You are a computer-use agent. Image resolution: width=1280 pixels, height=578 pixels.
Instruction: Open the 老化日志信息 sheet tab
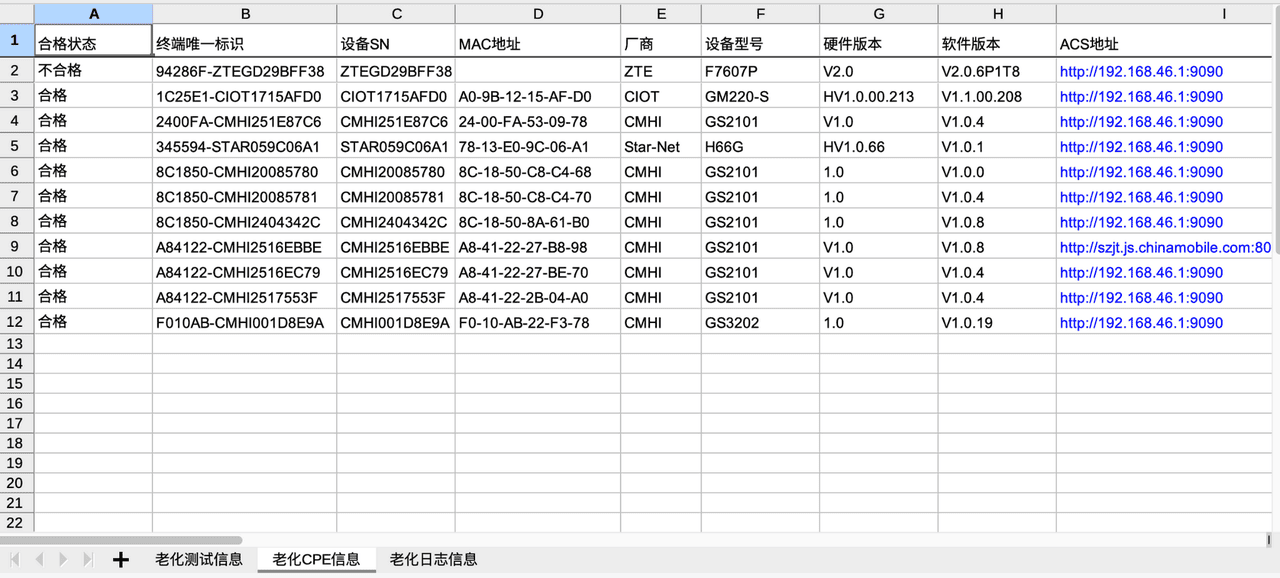point(433,560)
